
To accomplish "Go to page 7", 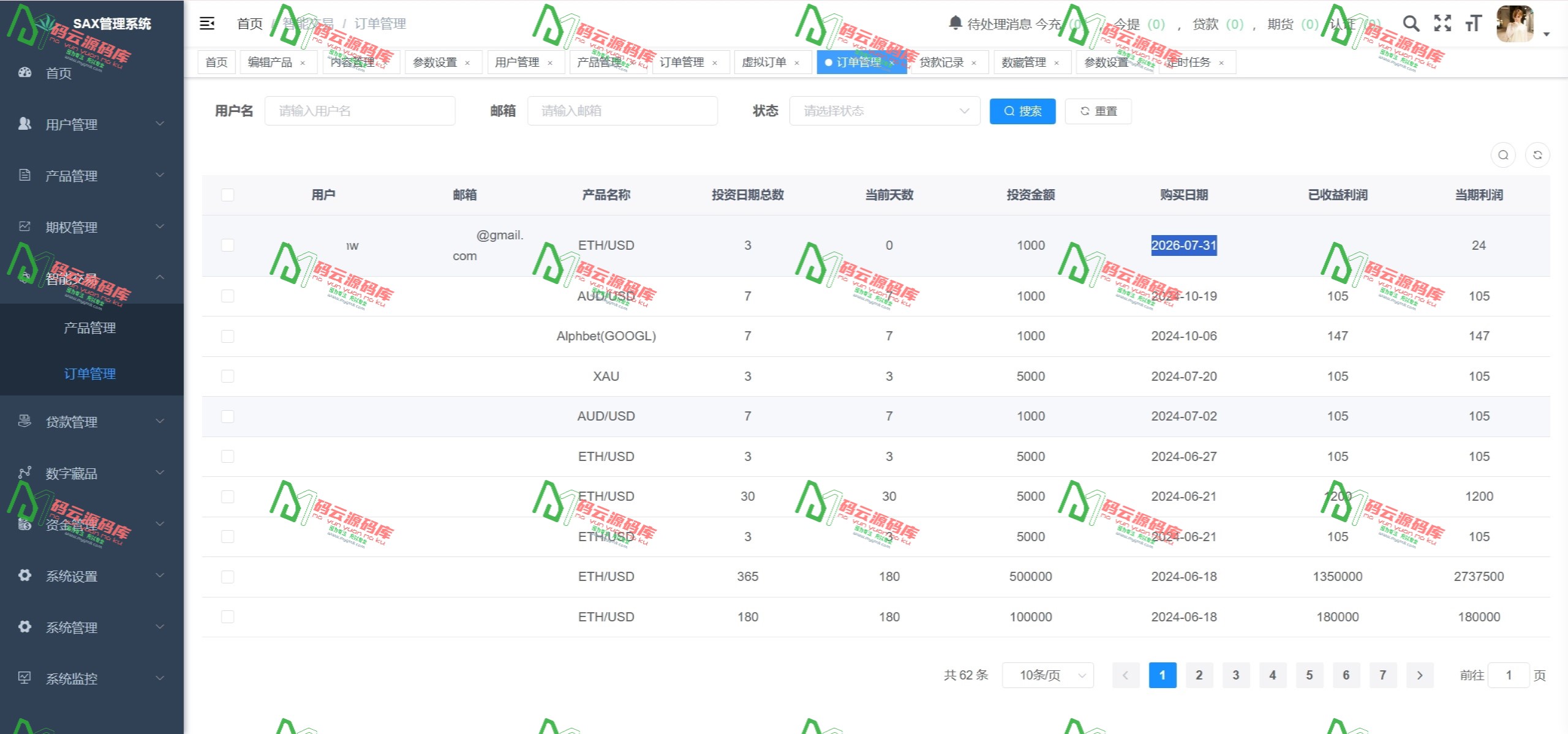I will click(1383, 675).
